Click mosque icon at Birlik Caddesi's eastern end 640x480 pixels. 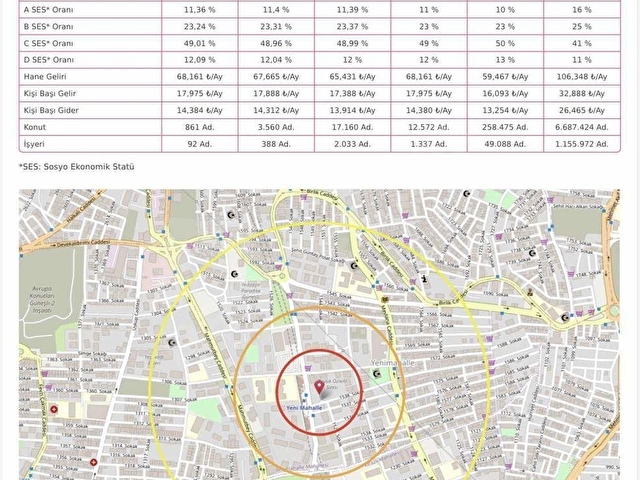(x=565, y=318)
